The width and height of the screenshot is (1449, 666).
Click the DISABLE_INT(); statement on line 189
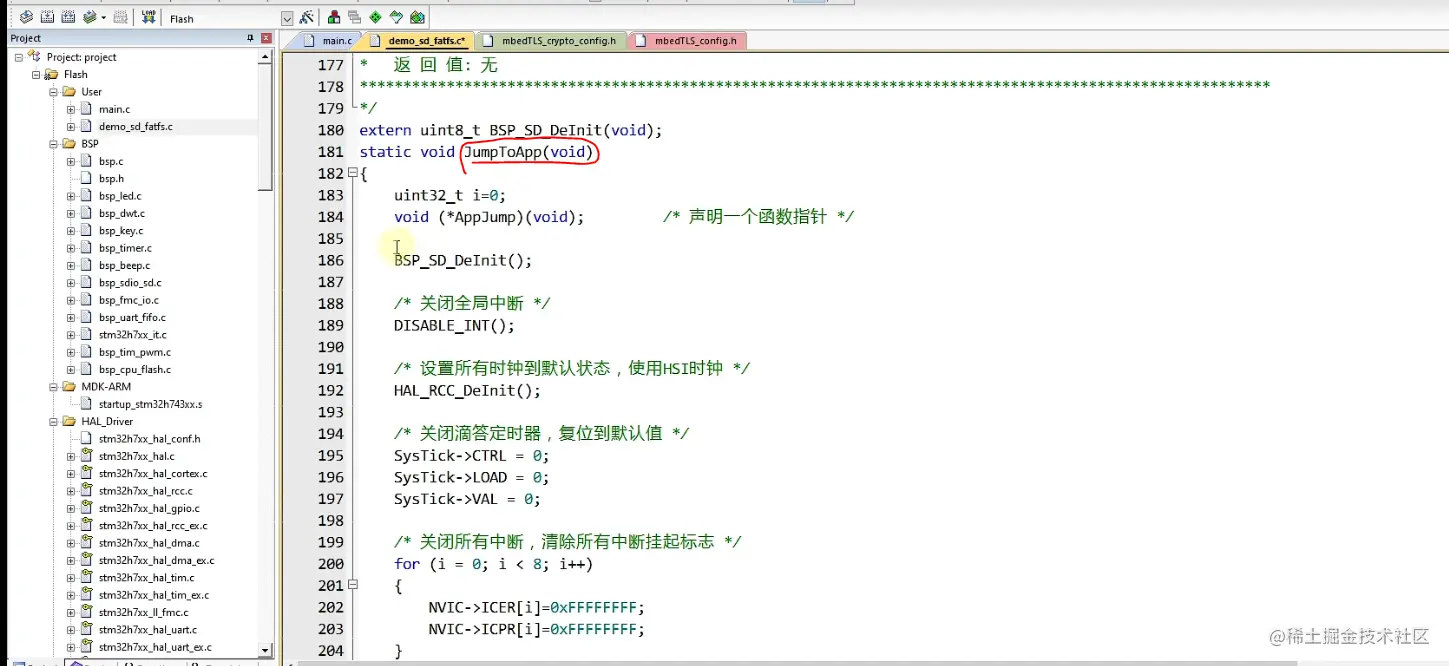[x=454, y=326]
